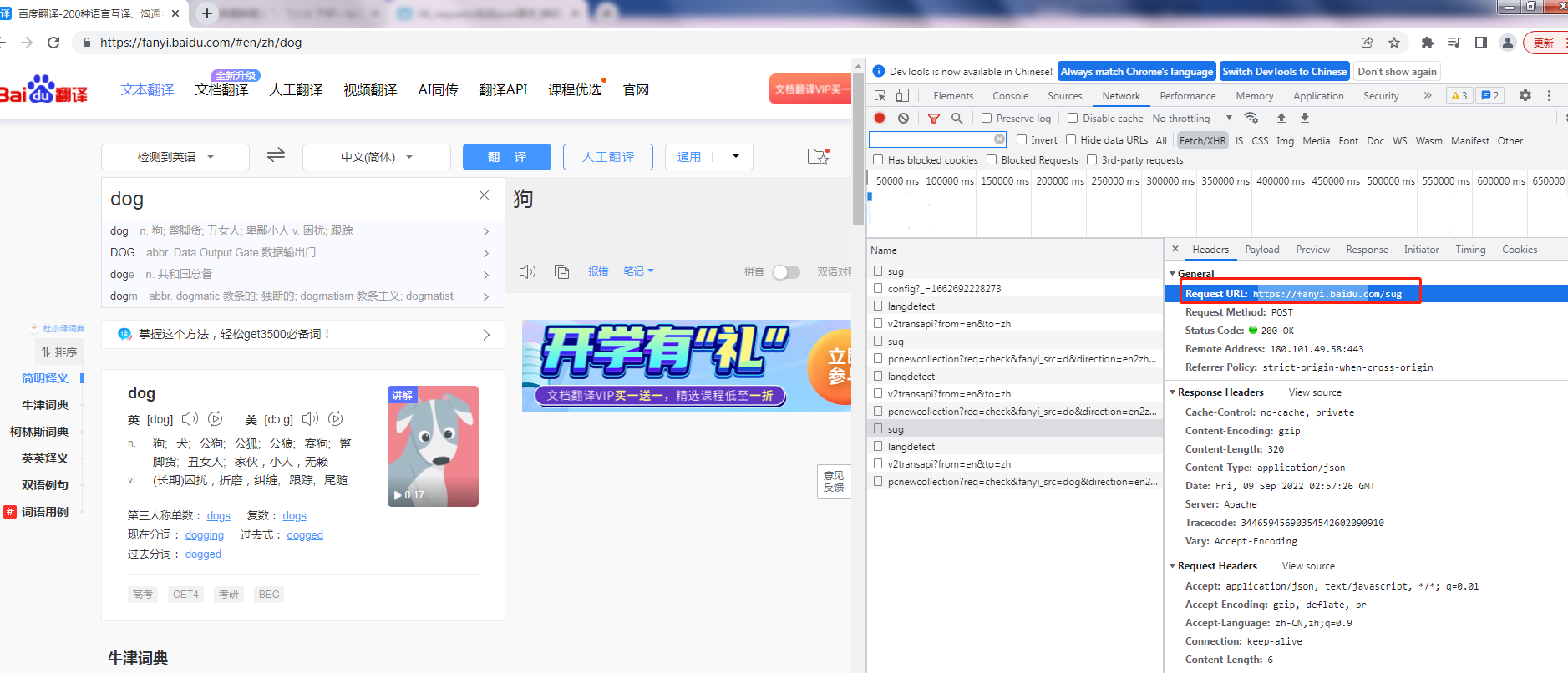This screenshot has height=673, width=1568.
Task: Expand the 笔记 notes dropdown
Action: (639, 271)
